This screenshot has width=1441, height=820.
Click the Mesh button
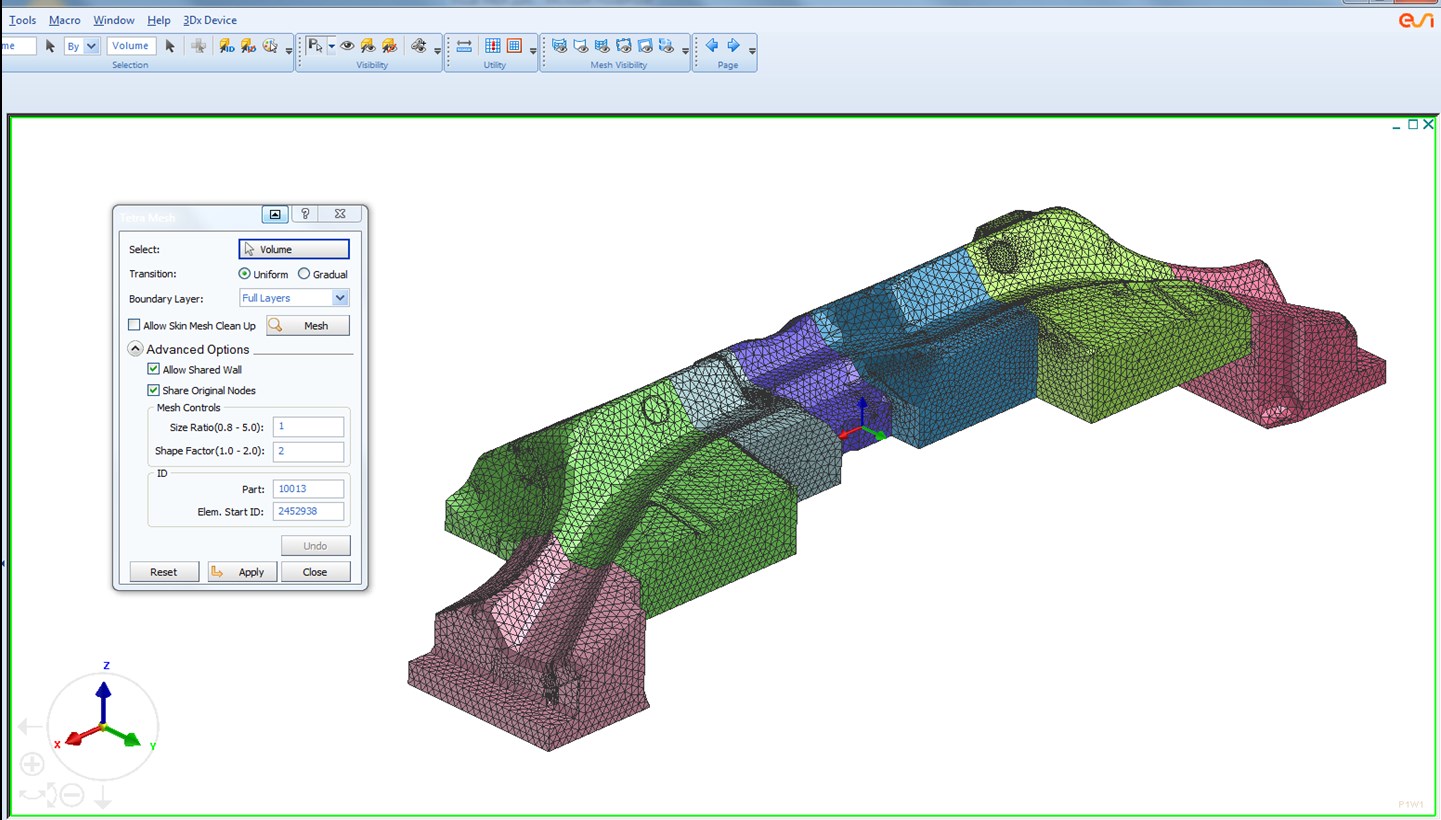point(308,325)
